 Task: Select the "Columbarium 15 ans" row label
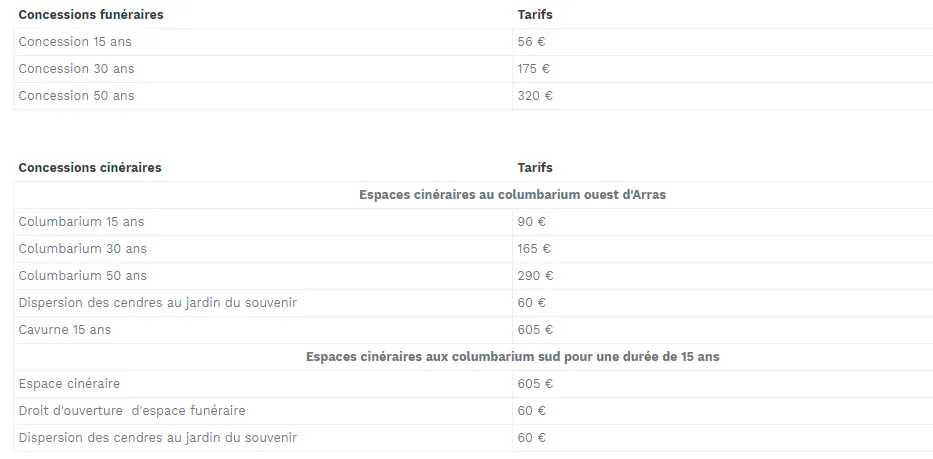tap(81, 222)
